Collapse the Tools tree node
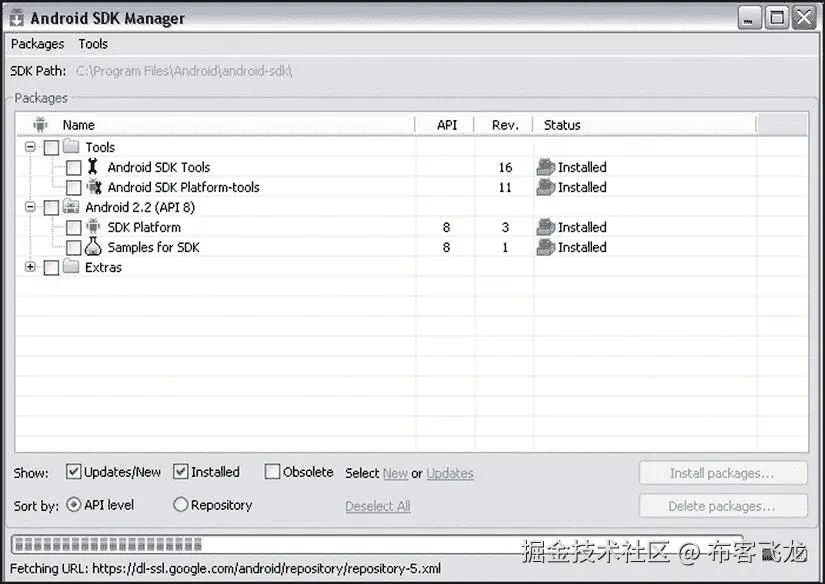The width and height of the screenshot is (825, 584). point(31,147)
